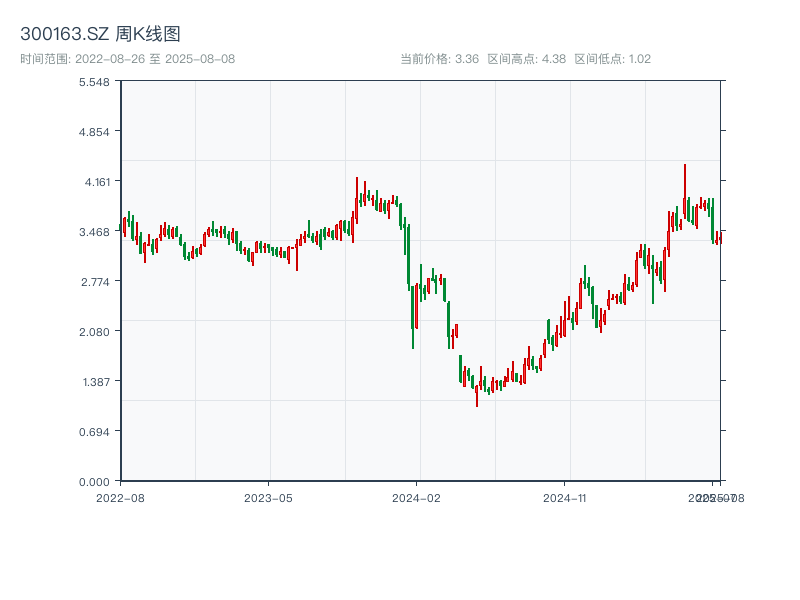
Task: Click the tallest red candle wick peak
Action: pos(685,166)
